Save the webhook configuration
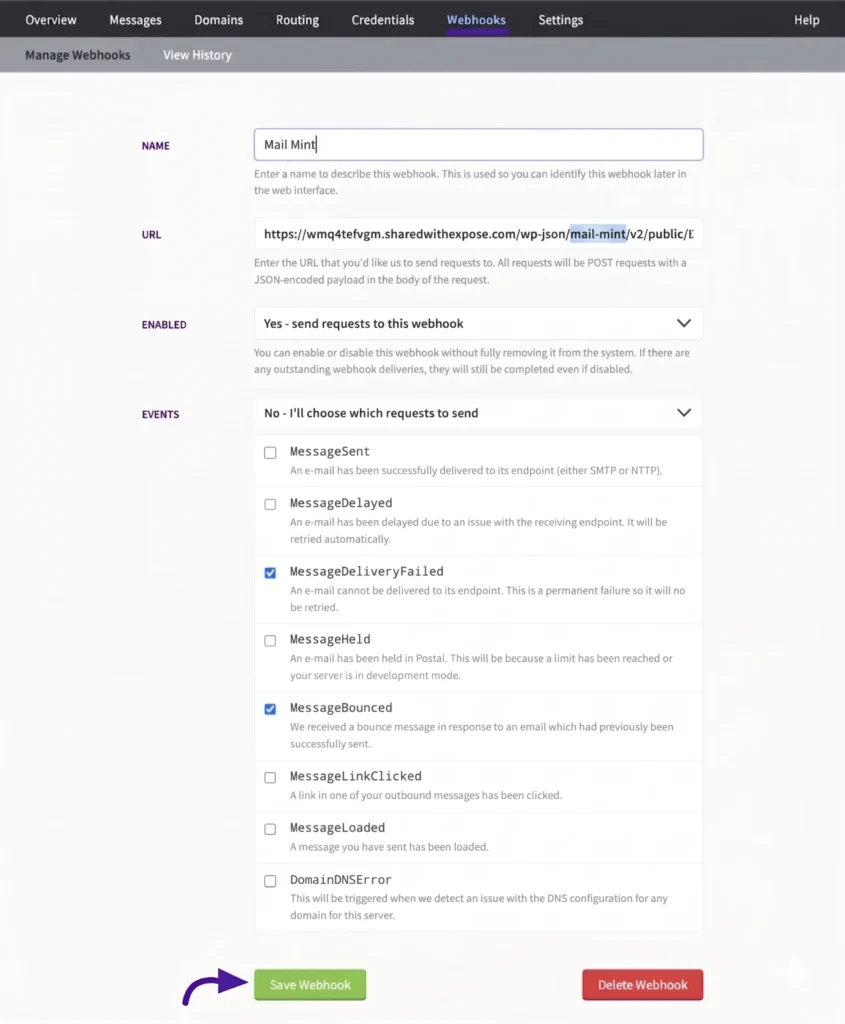This screenshot has height=1024, width=845. click(x=309, y=984)
